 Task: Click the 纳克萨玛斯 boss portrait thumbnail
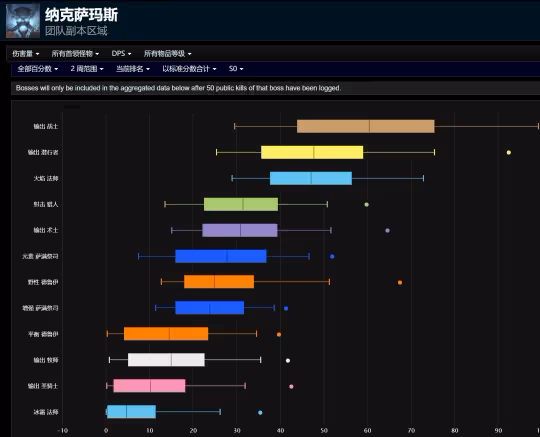coord(23,21)
